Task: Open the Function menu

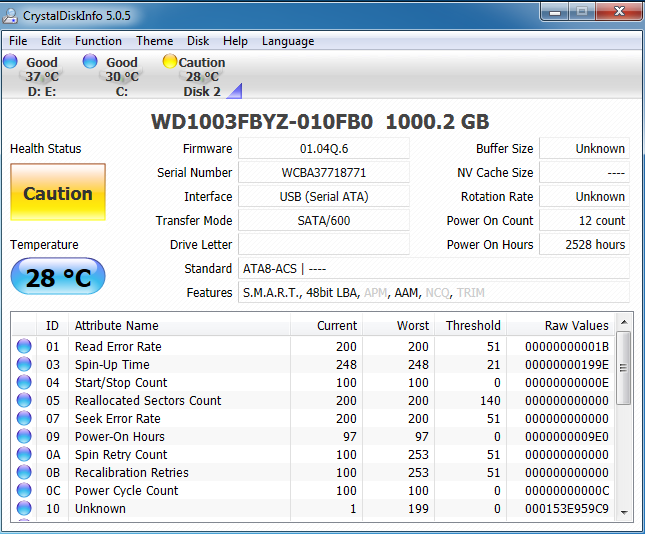Action: pos(98,41)
